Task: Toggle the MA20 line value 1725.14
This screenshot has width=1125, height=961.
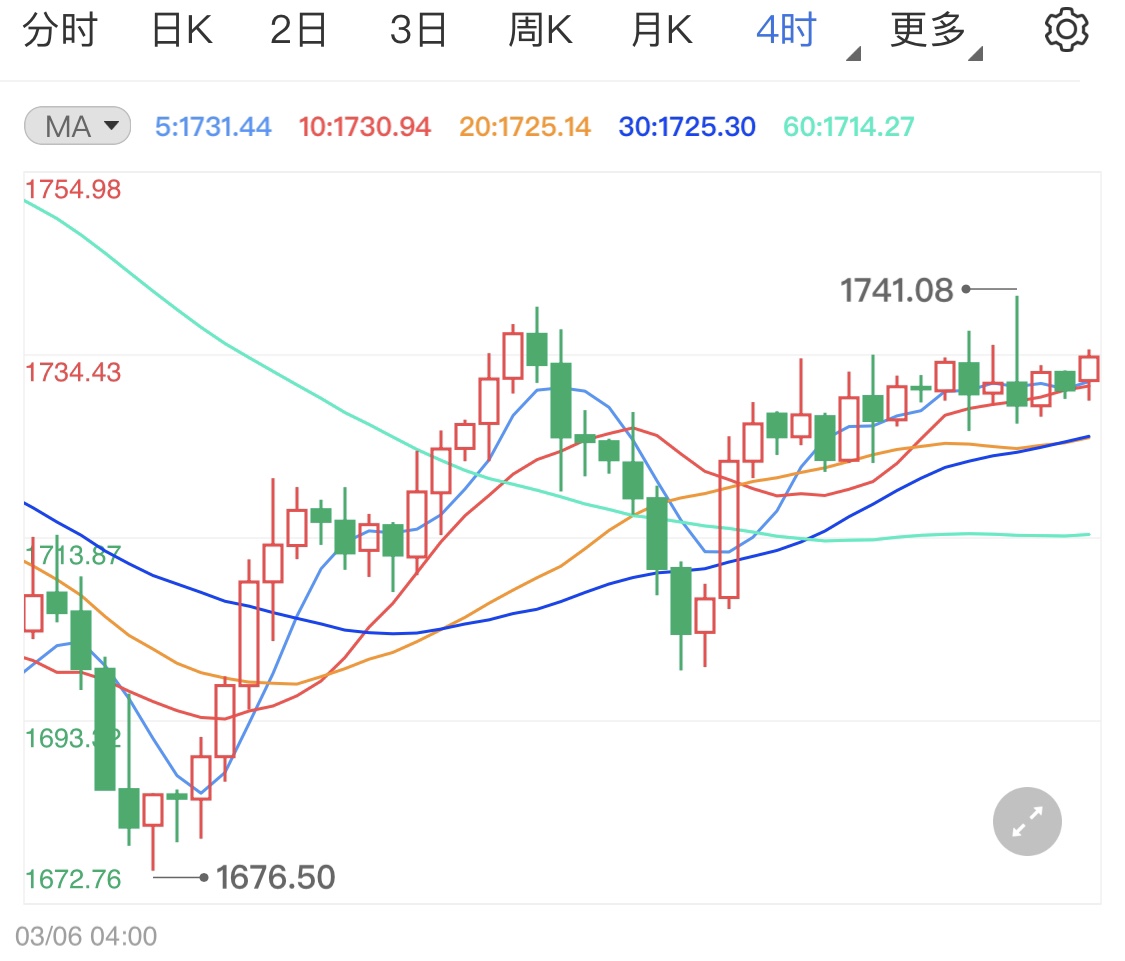Action: 525,127
